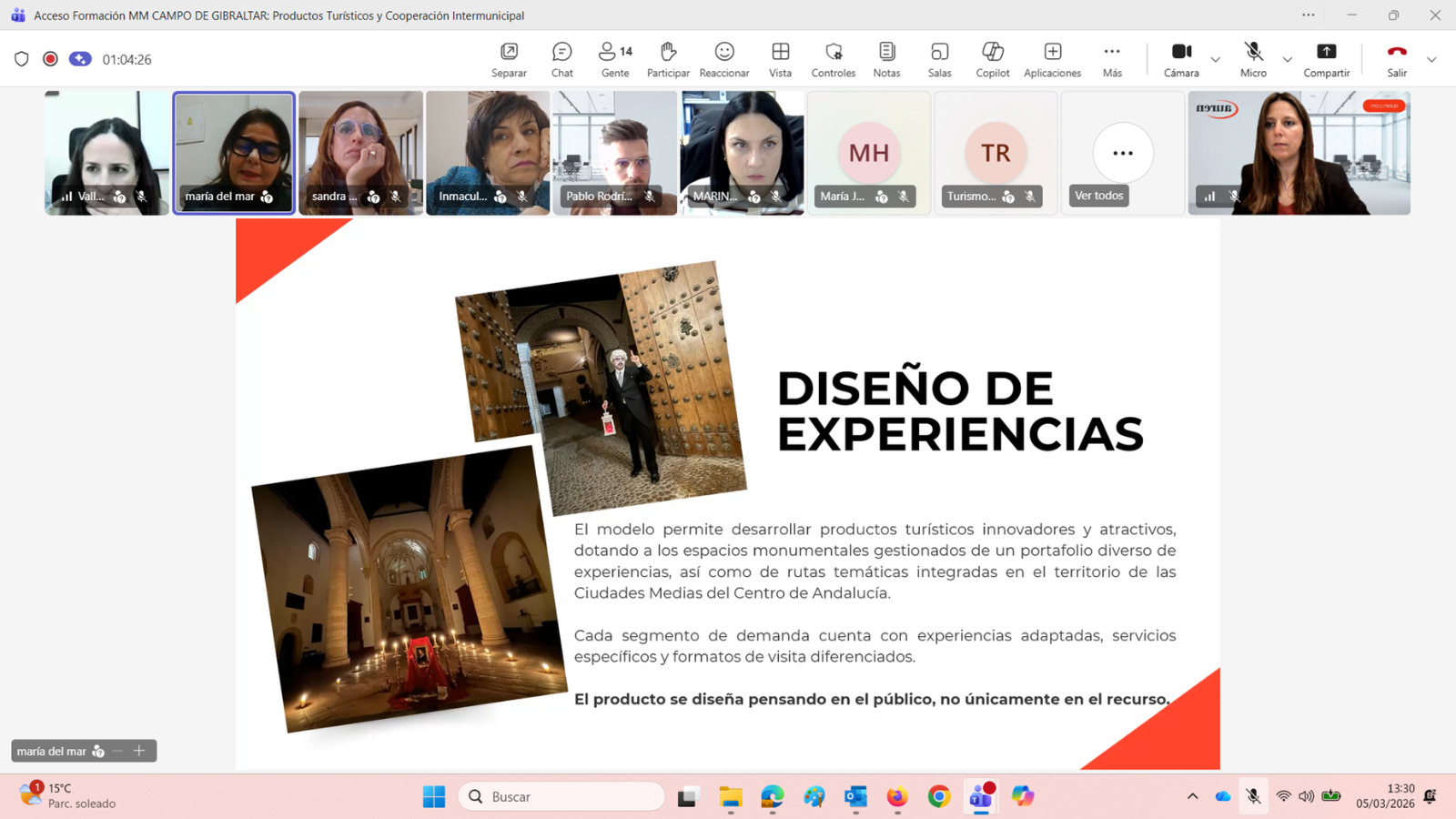Expand the Salir options chevron

pos(1431,60)
